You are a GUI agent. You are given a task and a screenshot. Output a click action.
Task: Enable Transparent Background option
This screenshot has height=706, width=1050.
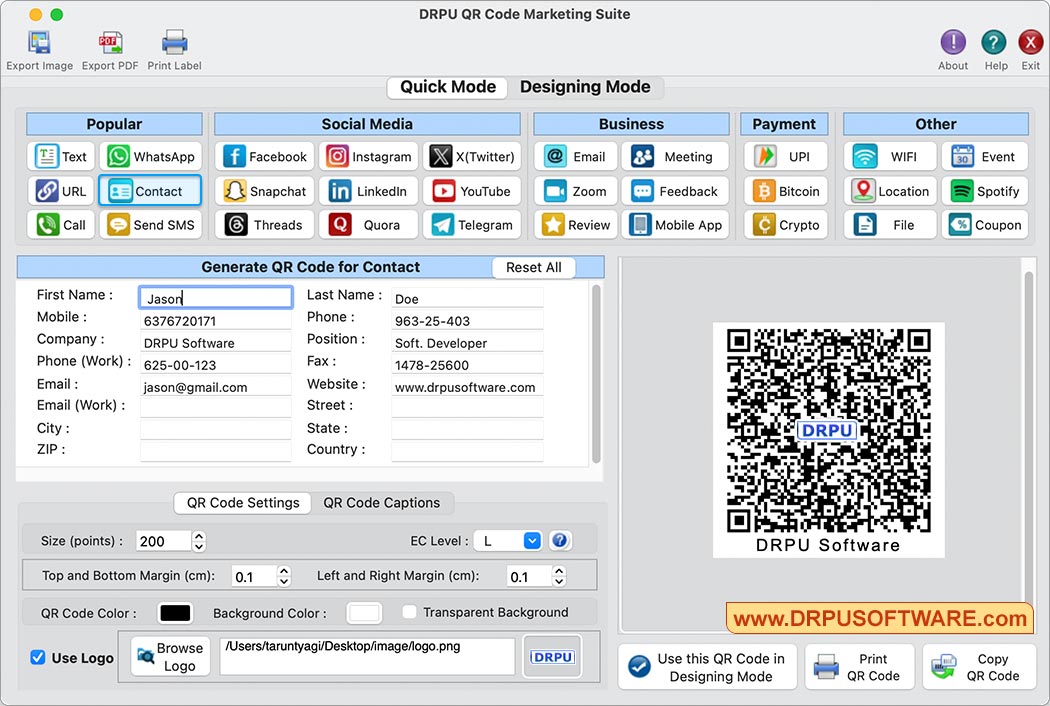pyautogui.click(x=409, y=611)
